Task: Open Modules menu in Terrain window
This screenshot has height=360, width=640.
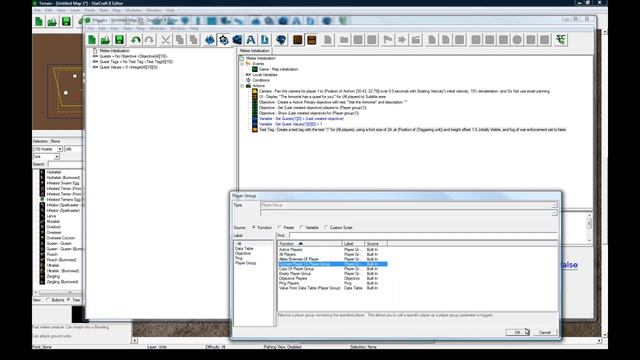Action: [x=133, y=10]
